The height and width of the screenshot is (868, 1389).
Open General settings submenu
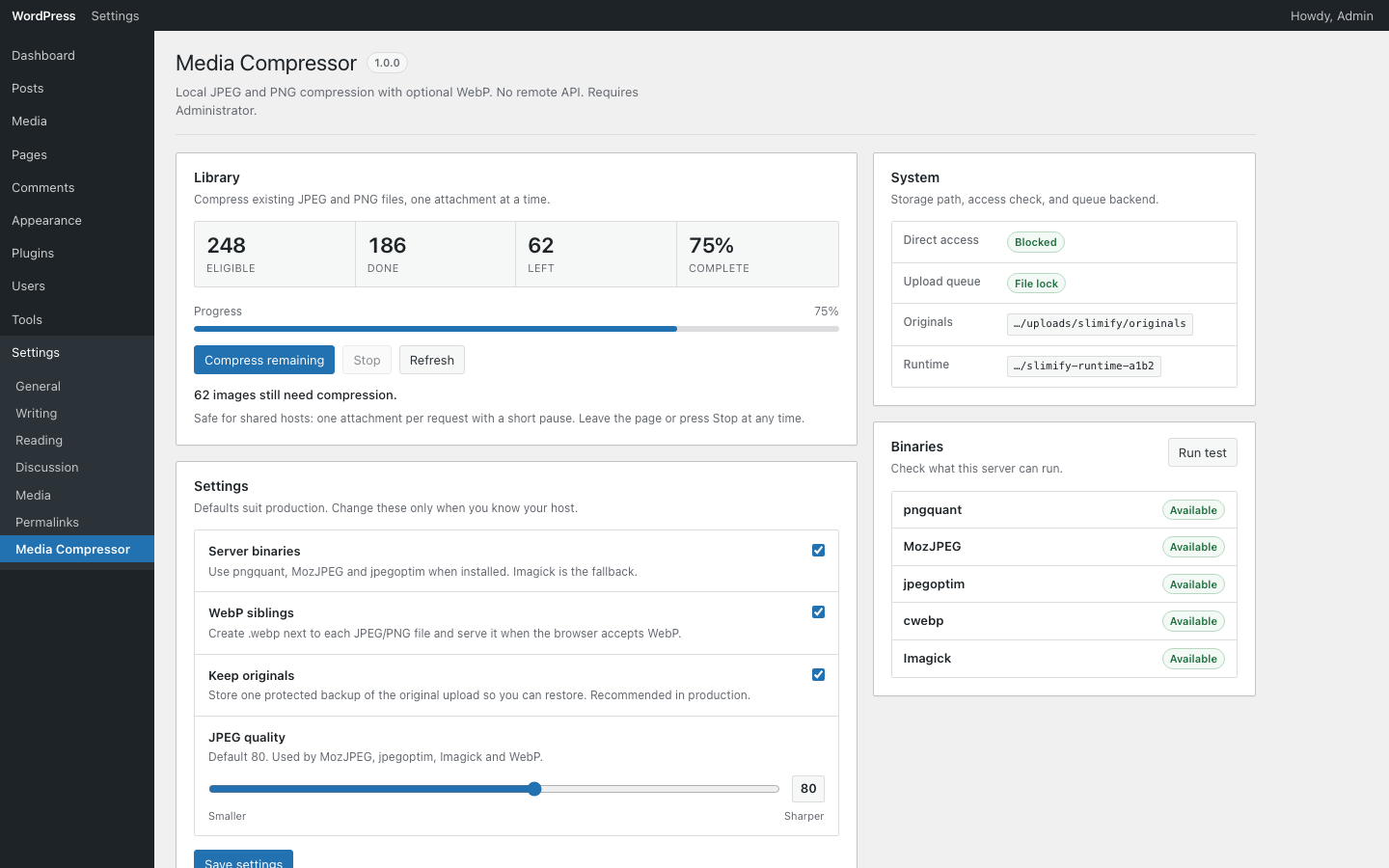coord(77,386)
